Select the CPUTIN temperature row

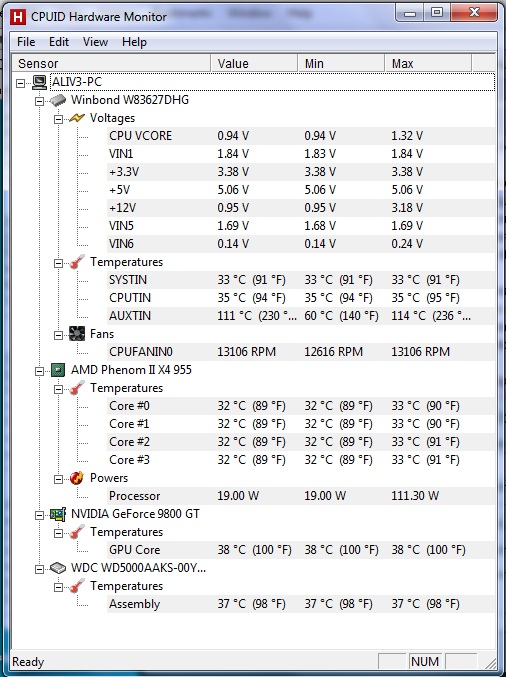pos(301,298)
